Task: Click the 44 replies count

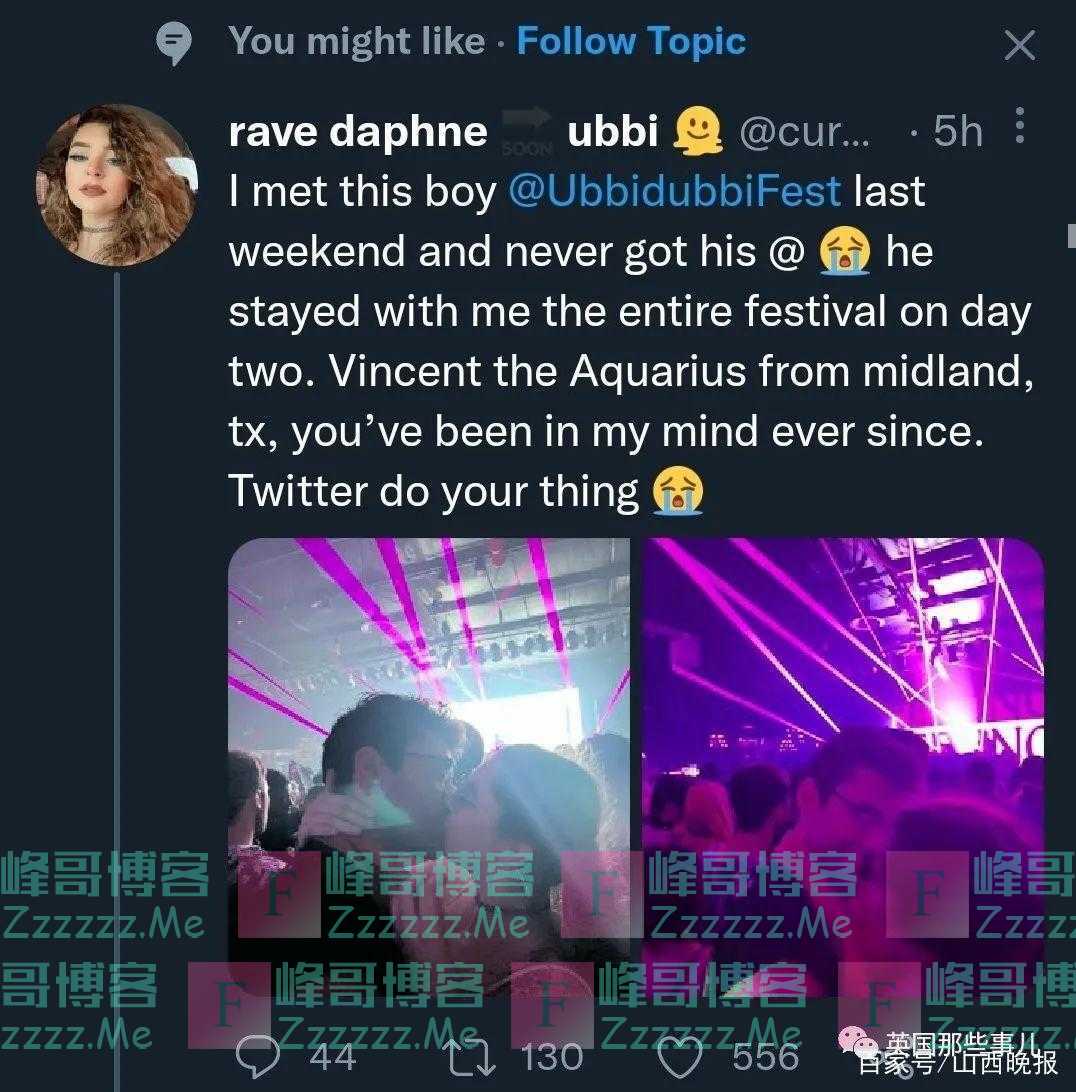Action: (332, 1057)
